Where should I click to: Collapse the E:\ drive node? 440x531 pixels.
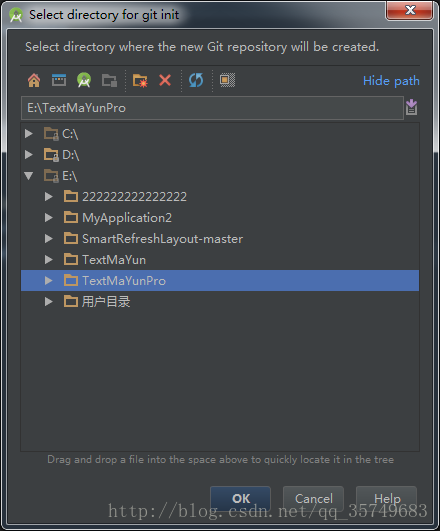click(x=29, y=176)
